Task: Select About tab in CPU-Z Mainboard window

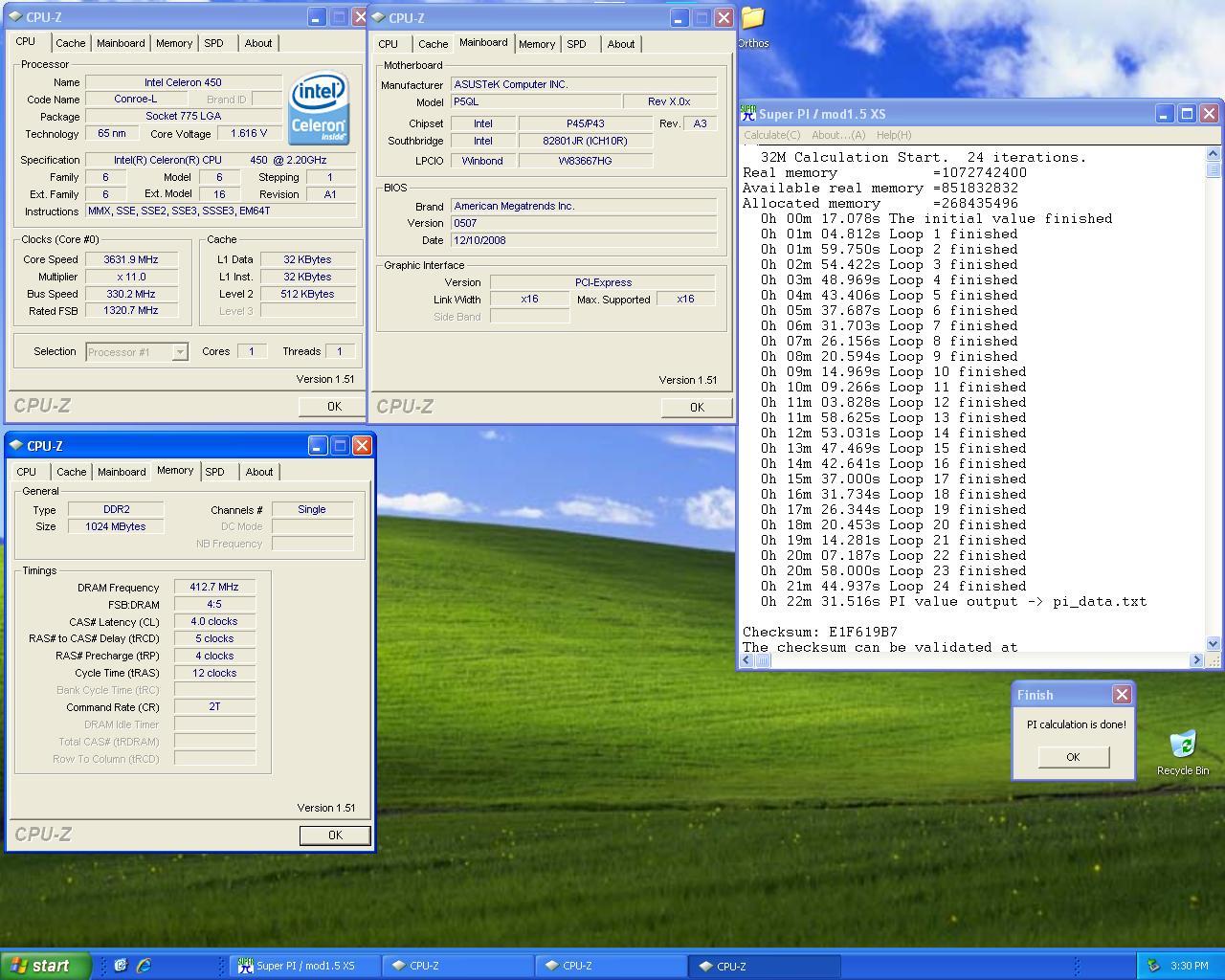Action: [x=621, y=44]
